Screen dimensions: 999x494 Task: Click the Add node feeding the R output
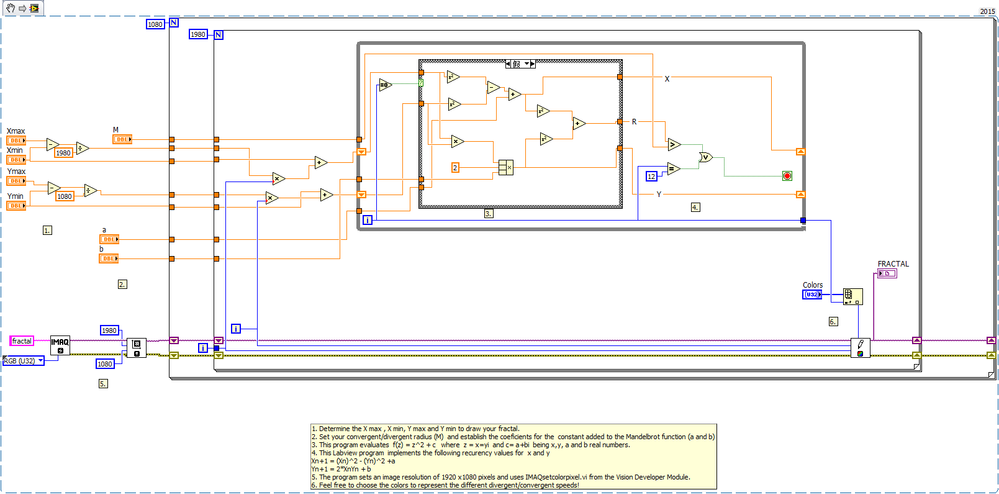(579, 124)
